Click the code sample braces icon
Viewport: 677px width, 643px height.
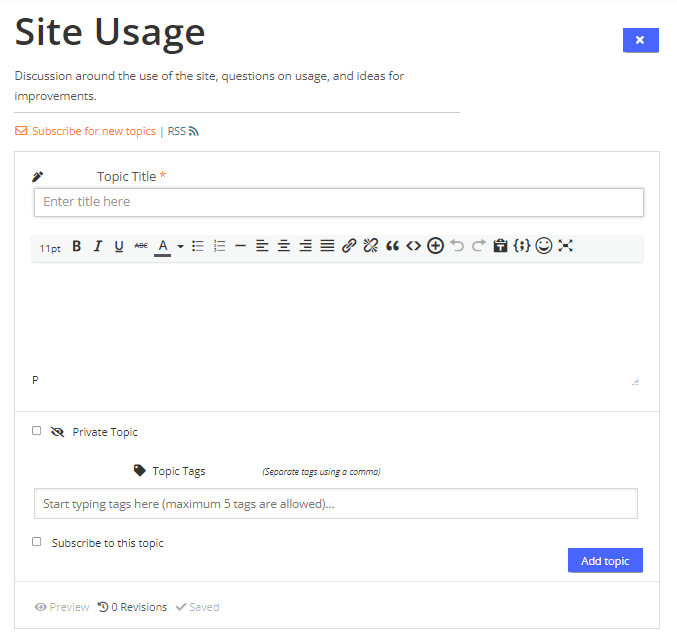pos(522,246)
